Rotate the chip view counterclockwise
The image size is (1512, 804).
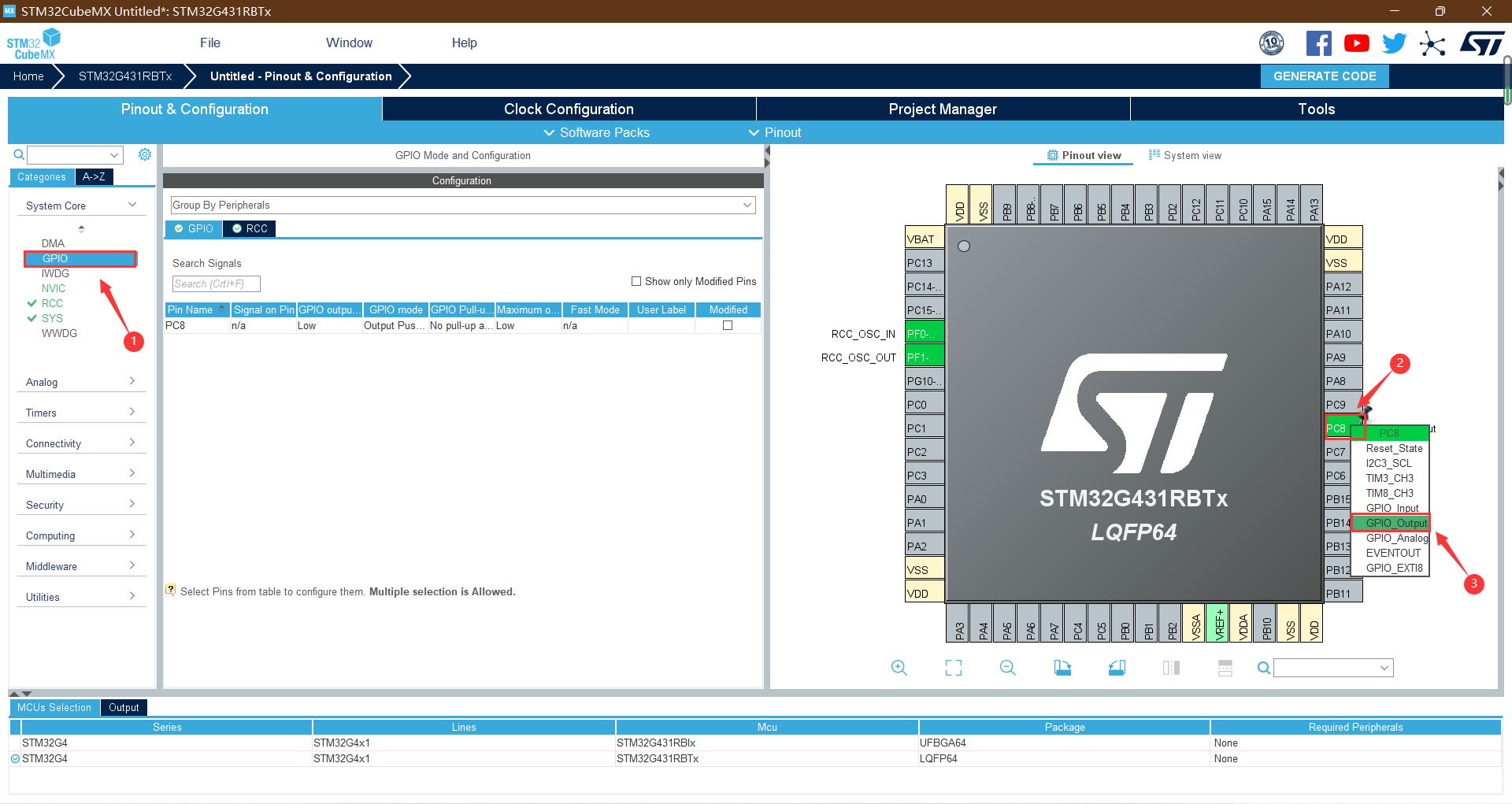(1116, 667)
